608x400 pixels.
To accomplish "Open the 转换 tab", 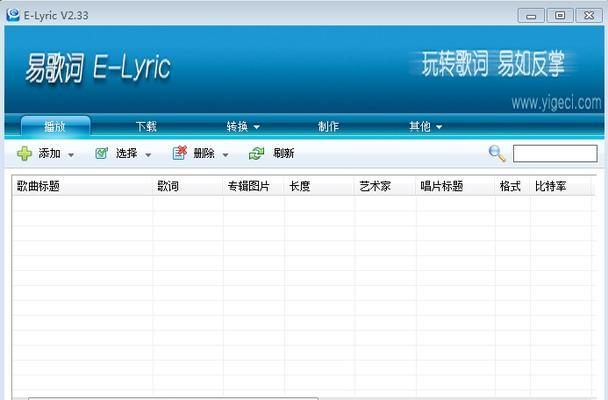I will 237,126.
